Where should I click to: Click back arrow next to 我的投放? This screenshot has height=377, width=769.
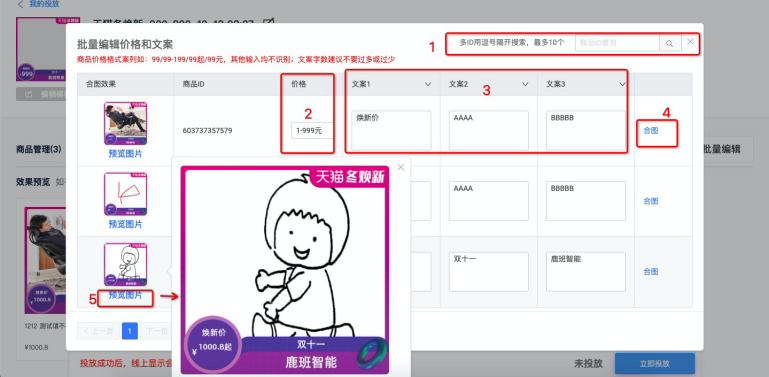(x=21, y=4)
